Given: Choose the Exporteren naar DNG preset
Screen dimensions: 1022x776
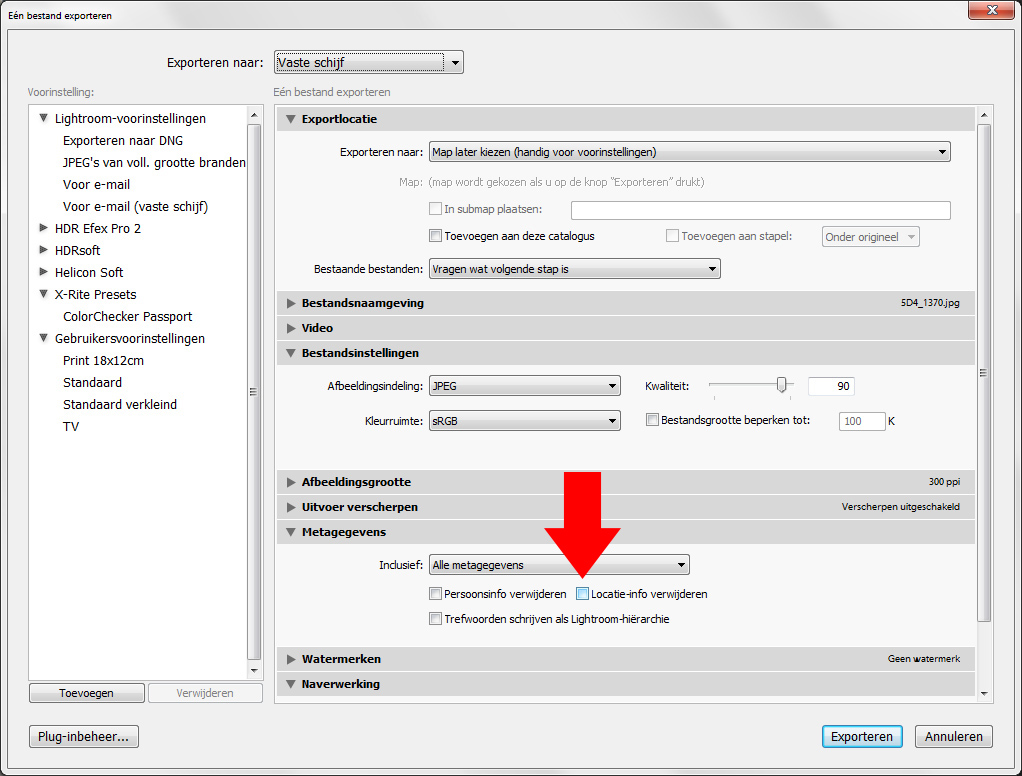Looking at the screenshot, I should (x=122, y=141).
